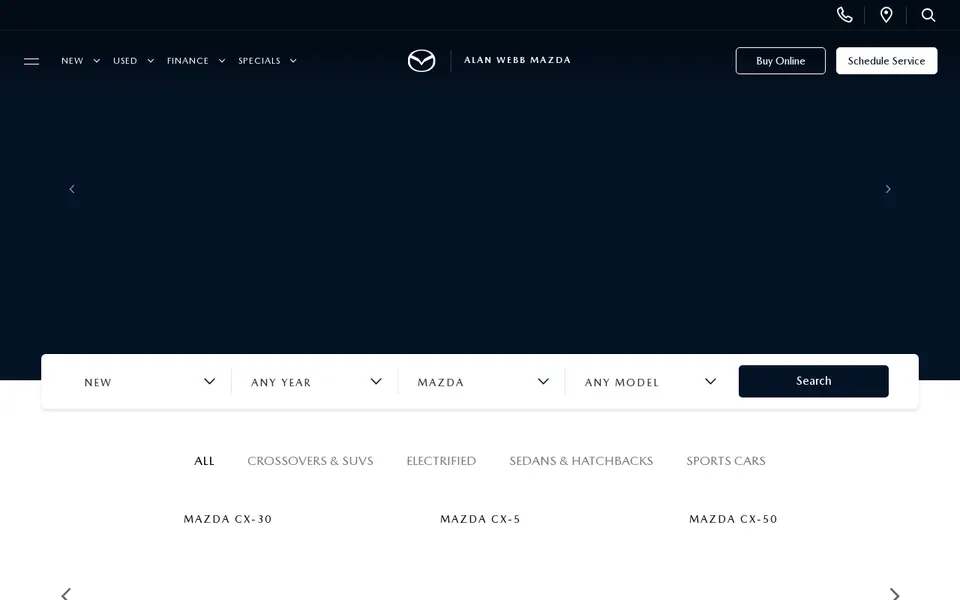Expand the SPECIALS navigation menu
The width and height of the screenshot is (960, 600).
tap(267, 61)
